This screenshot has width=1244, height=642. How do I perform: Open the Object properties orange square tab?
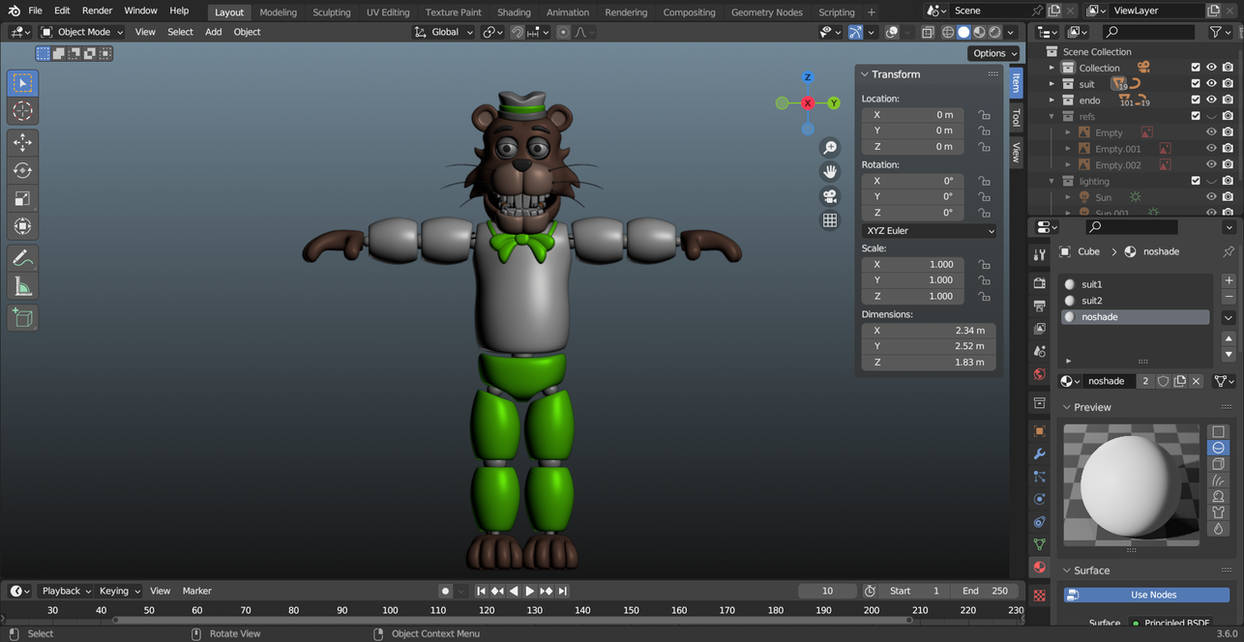(x=1040, y=431)
